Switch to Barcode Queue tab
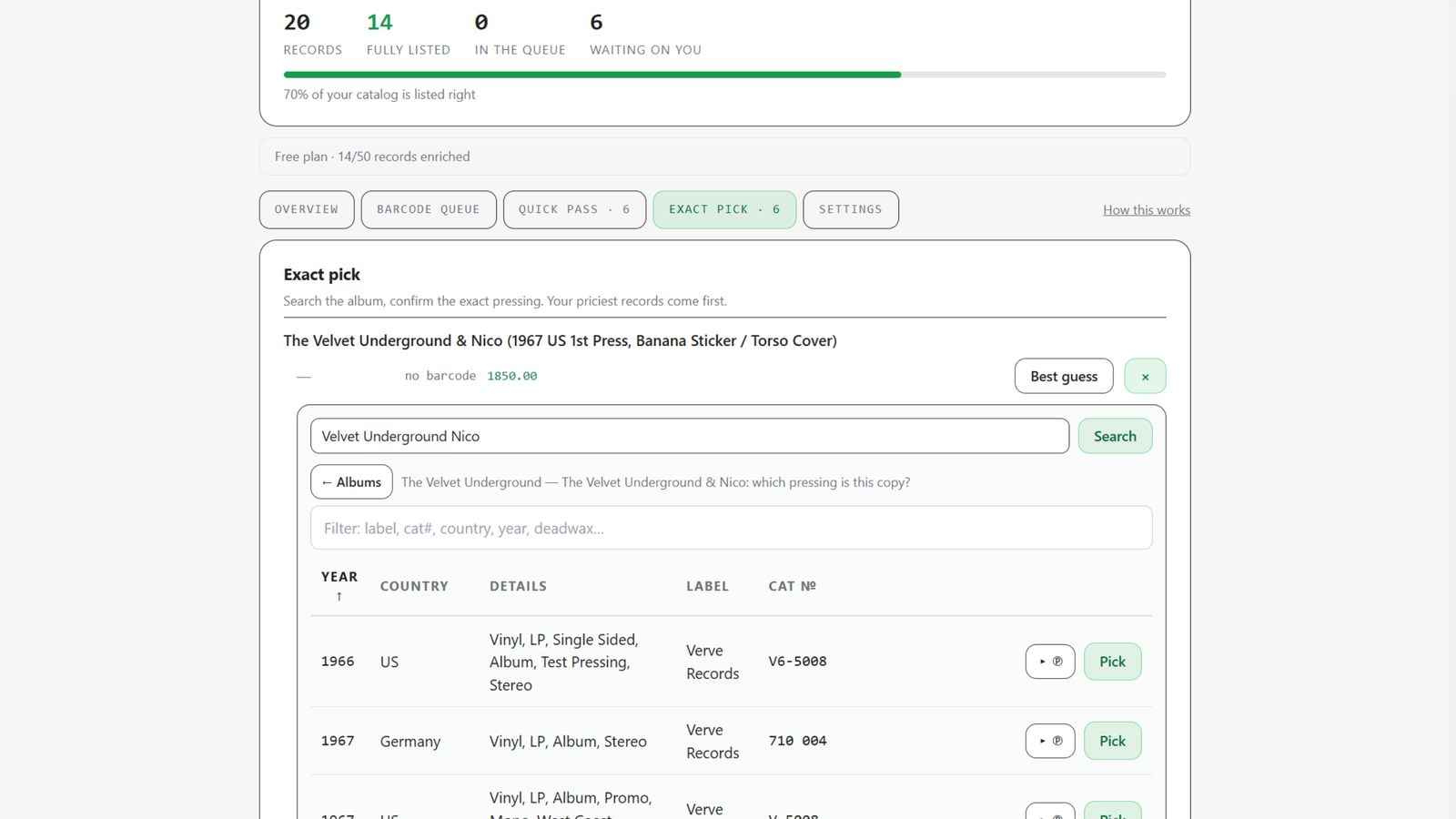1456x819 pixels. [429, 209]
